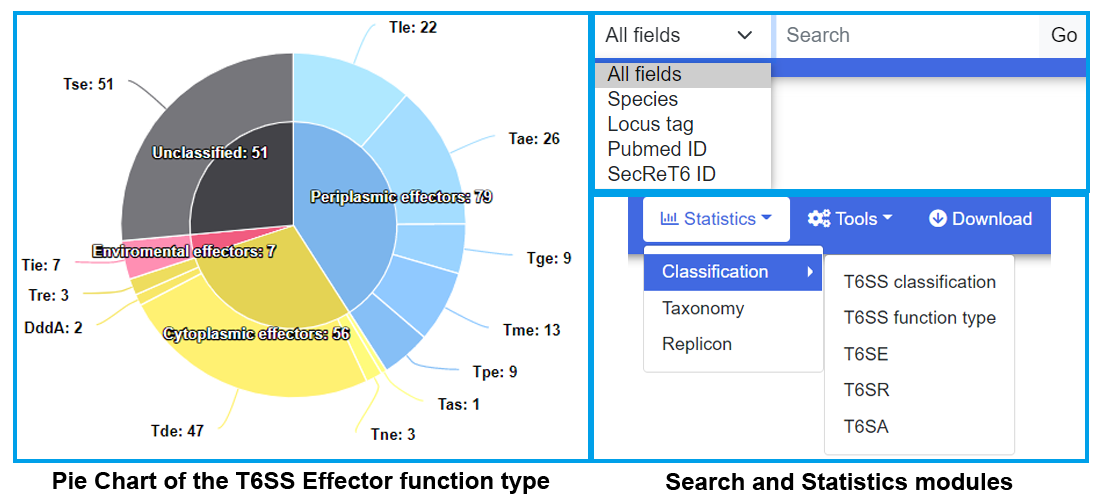Pick Pubmed ID in the field list
1099x494 pixels.
click(x=657, y=149)
